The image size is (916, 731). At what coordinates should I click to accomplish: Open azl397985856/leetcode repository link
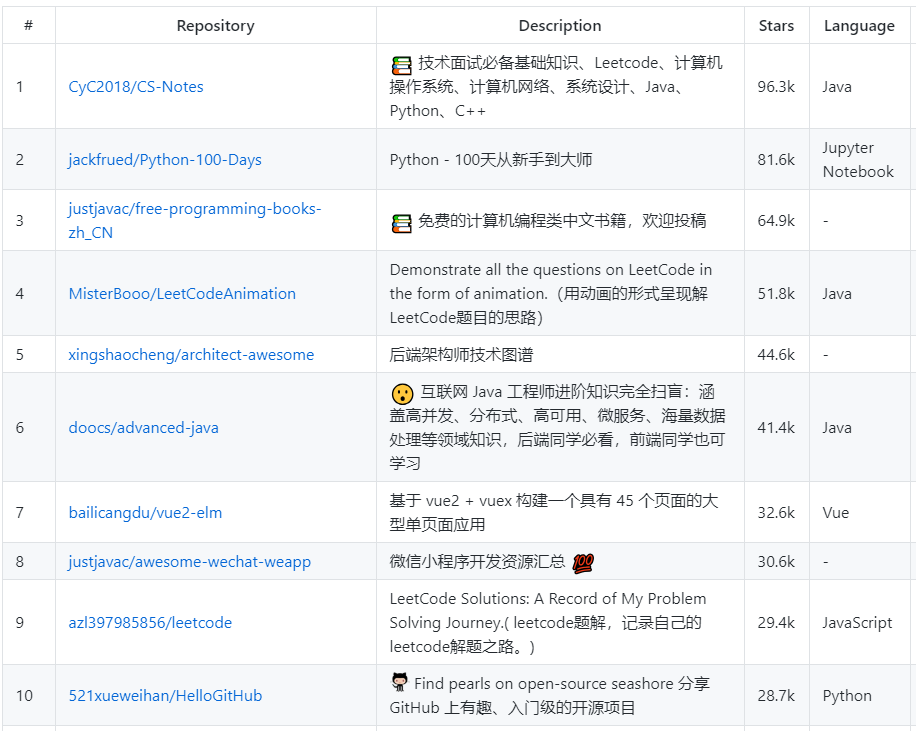coord(150,622)
